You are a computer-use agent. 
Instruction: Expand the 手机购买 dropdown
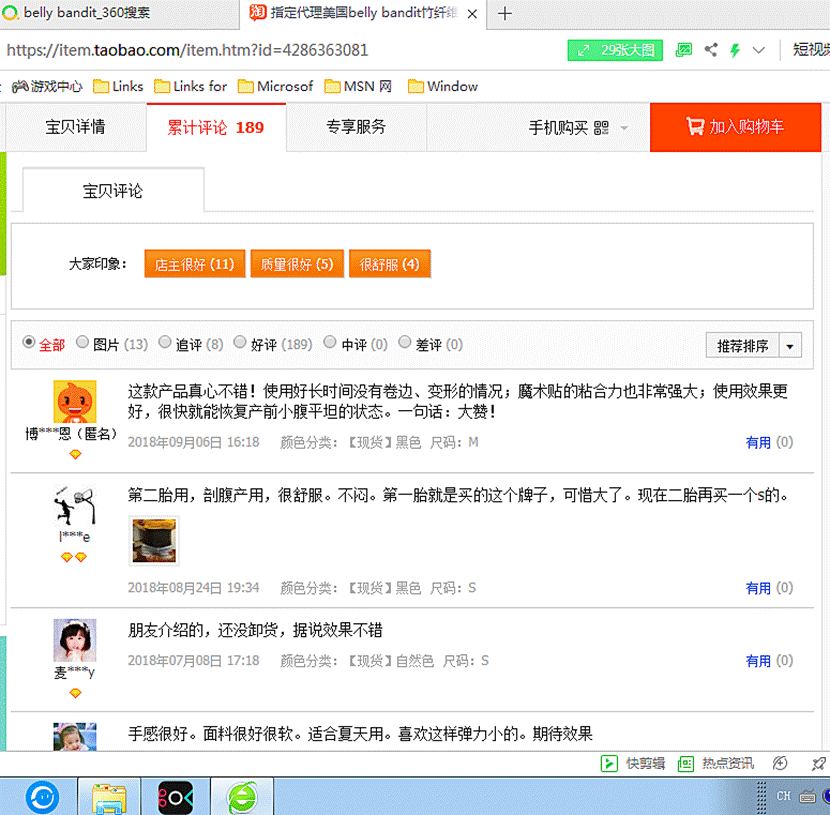pos(625,128)
